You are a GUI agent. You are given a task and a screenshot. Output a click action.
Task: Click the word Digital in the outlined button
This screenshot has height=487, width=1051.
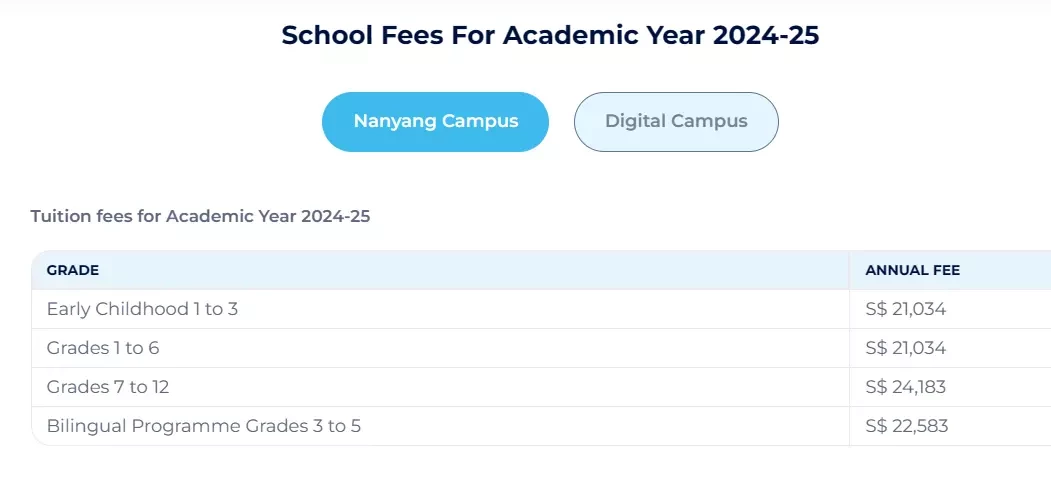point(635,122)
